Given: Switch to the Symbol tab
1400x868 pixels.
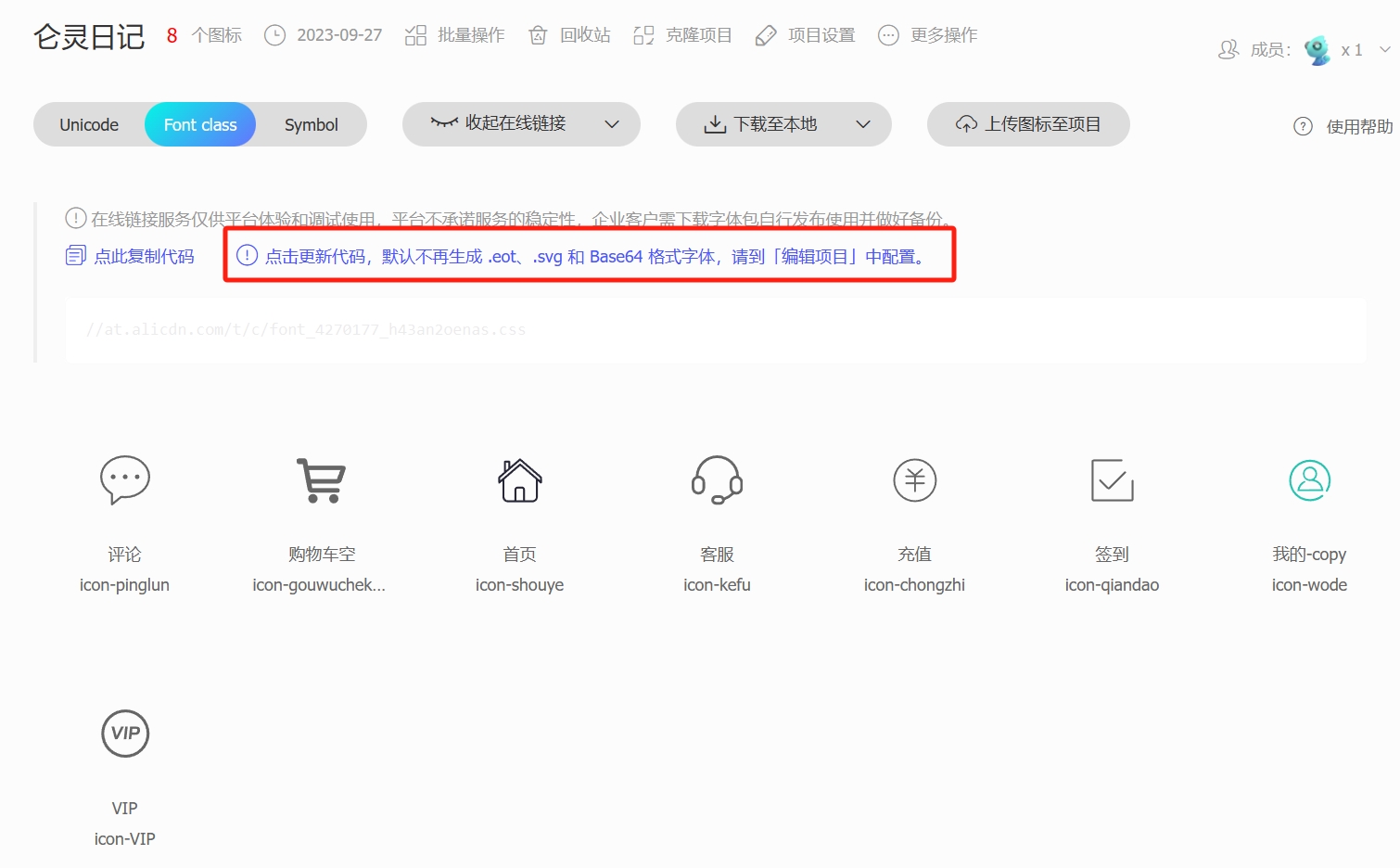Looking at the screenshot, I should coord(311,124).
